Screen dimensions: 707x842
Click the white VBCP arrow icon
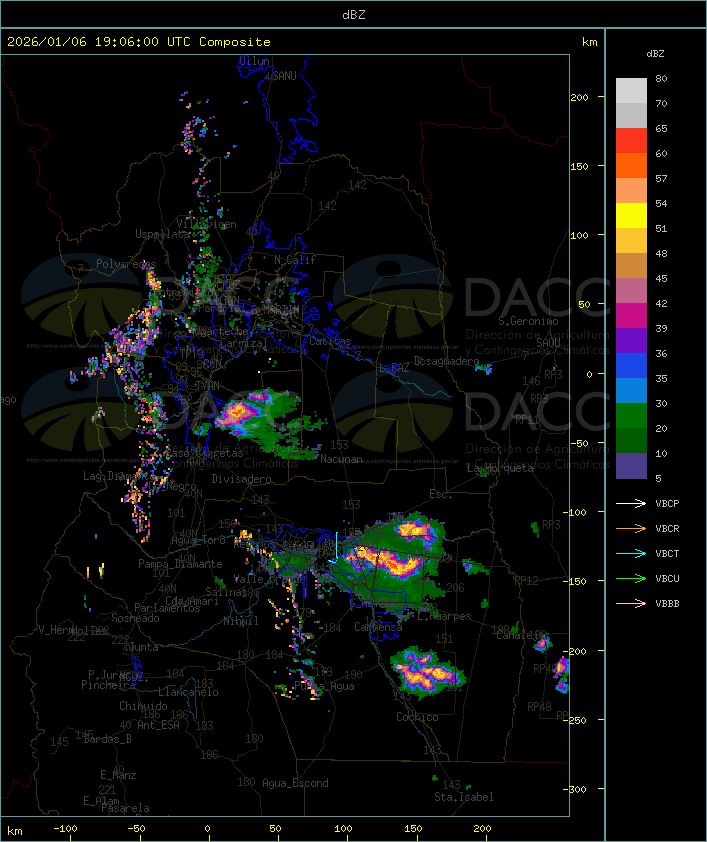[631, 503]
